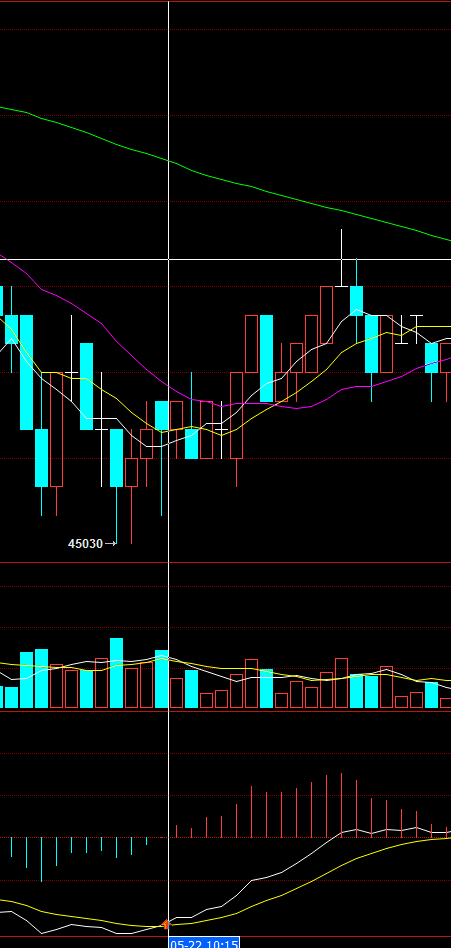The width and height of the screenshot is (451, 948).
Task: Click the 45030 low price label
Action: pos(85,544)
